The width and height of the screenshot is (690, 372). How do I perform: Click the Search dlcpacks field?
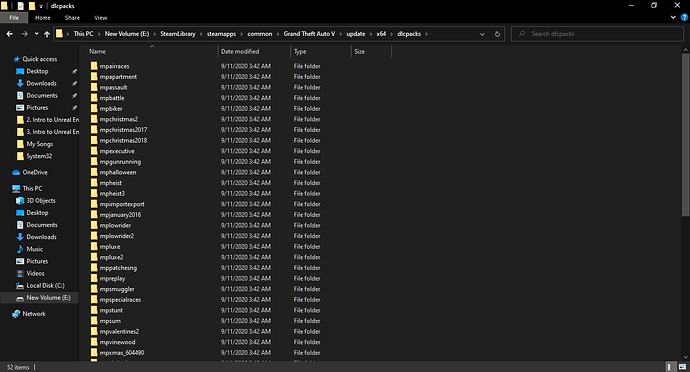pyautogui.click(x=597, y=34)
